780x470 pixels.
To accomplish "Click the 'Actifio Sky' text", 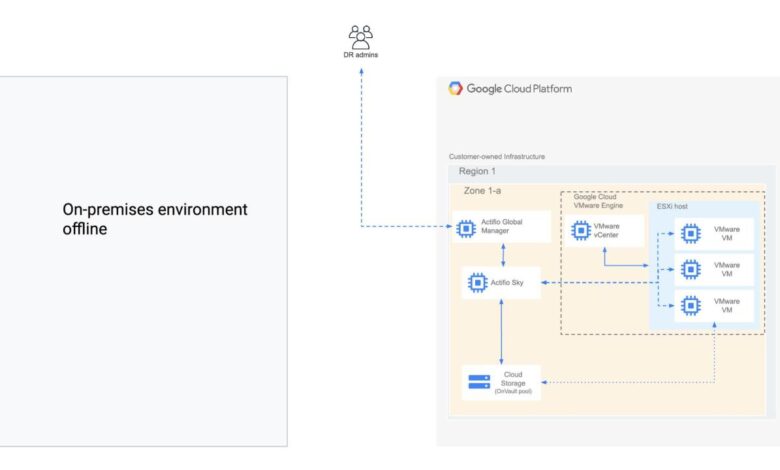I will [x=507, y=282].
